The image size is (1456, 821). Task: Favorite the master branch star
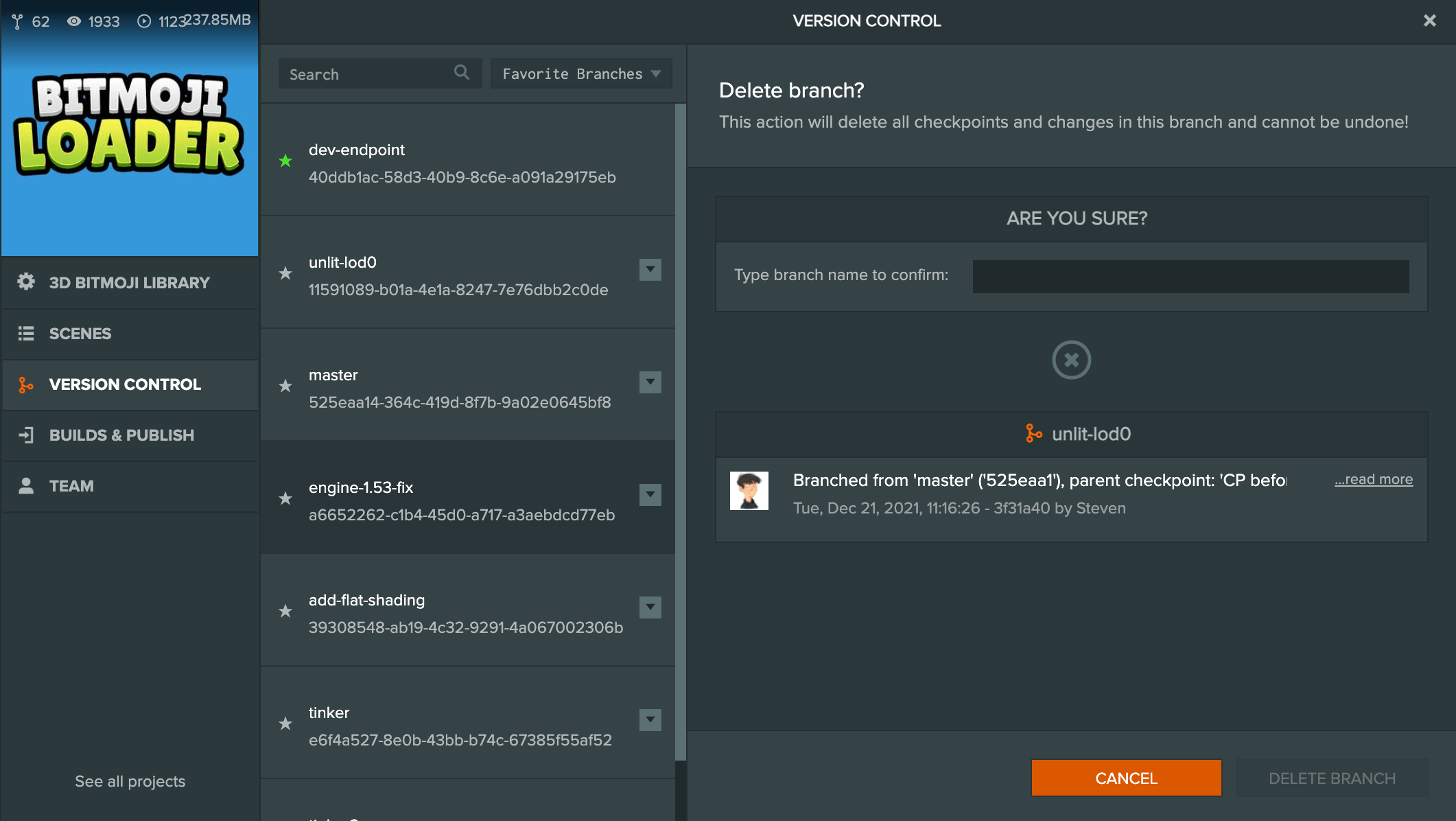[285, 386]
